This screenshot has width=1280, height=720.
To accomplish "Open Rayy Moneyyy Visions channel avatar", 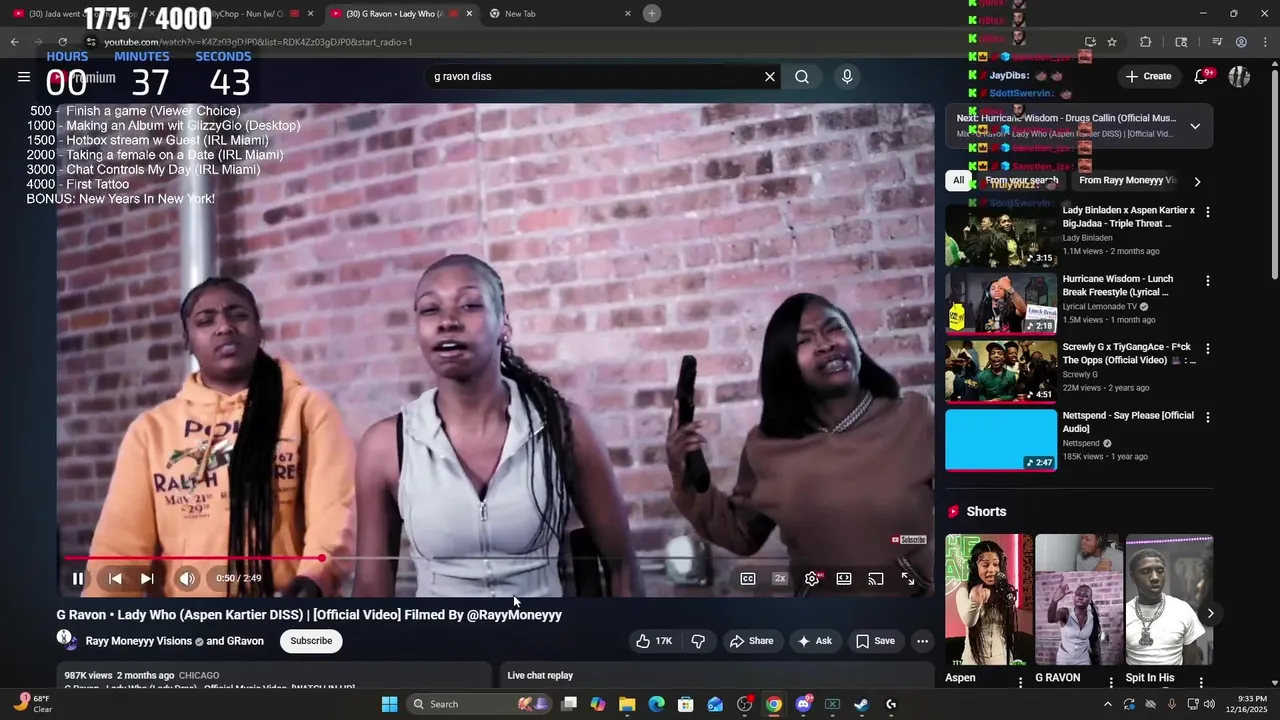I will (66, 639).
